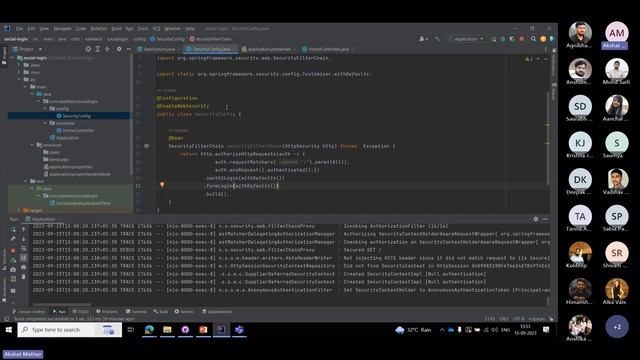640x360 pixels.
Task: Open File Explorer from taskbar
Action: coord(167,329)
